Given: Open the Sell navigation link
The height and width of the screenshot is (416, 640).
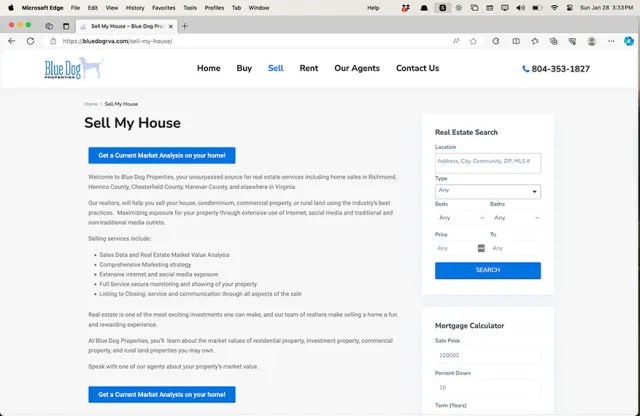Looking at the screenshot, I should pos(276,68).
